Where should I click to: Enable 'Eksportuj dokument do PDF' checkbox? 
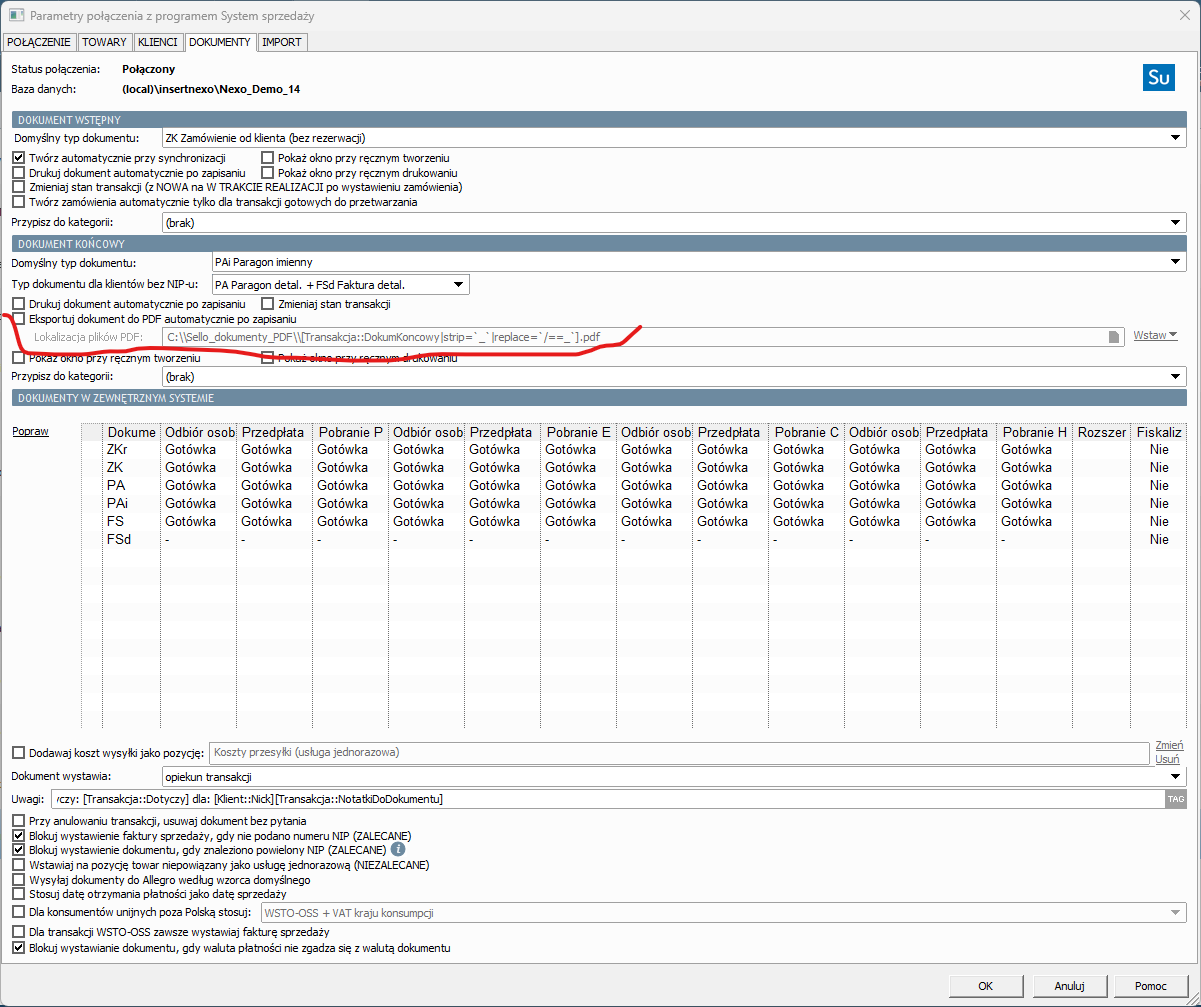pos(18,318)
